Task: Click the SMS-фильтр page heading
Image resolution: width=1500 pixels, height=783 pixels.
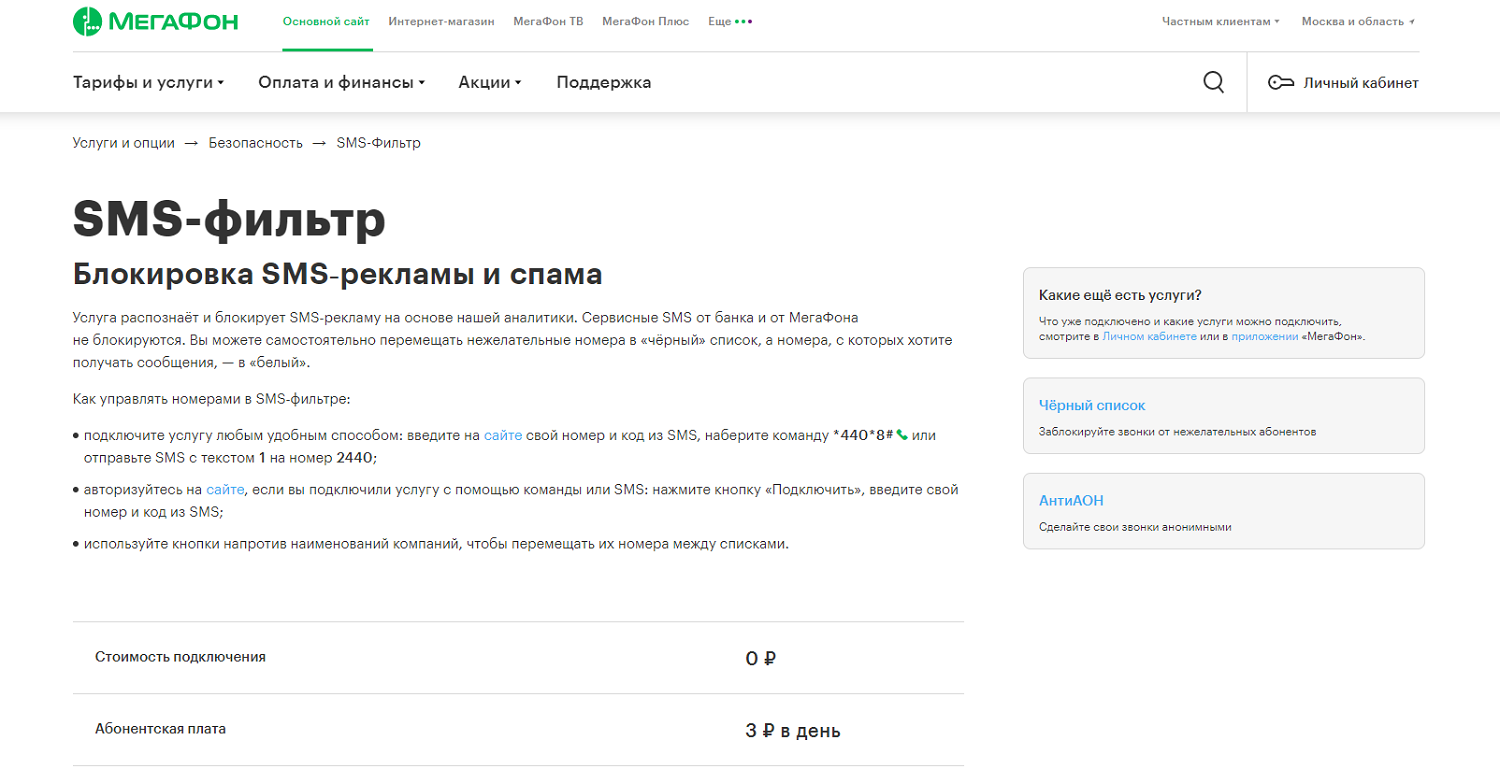Action: tap(229, 219)
